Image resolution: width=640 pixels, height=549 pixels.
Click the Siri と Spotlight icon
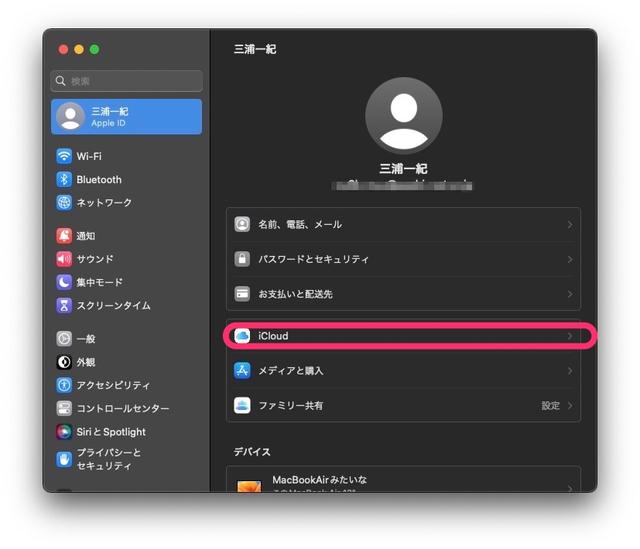coord(64,431)
